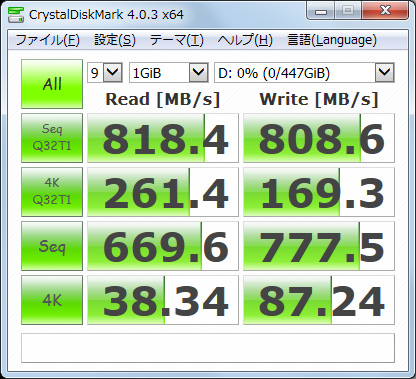Open the ヘルプ(H) help menu
Screen dimensions: 416x379
pos(245,40)
